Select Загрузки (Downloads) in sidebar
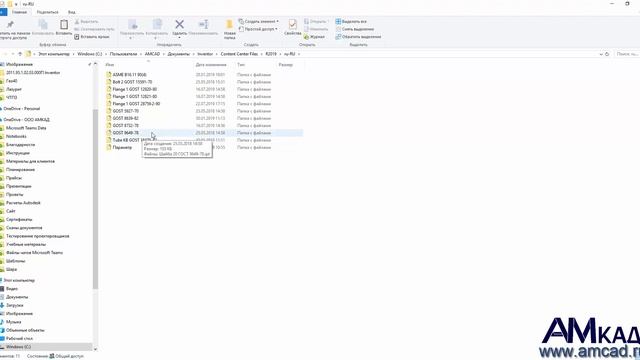 point(15,305)
